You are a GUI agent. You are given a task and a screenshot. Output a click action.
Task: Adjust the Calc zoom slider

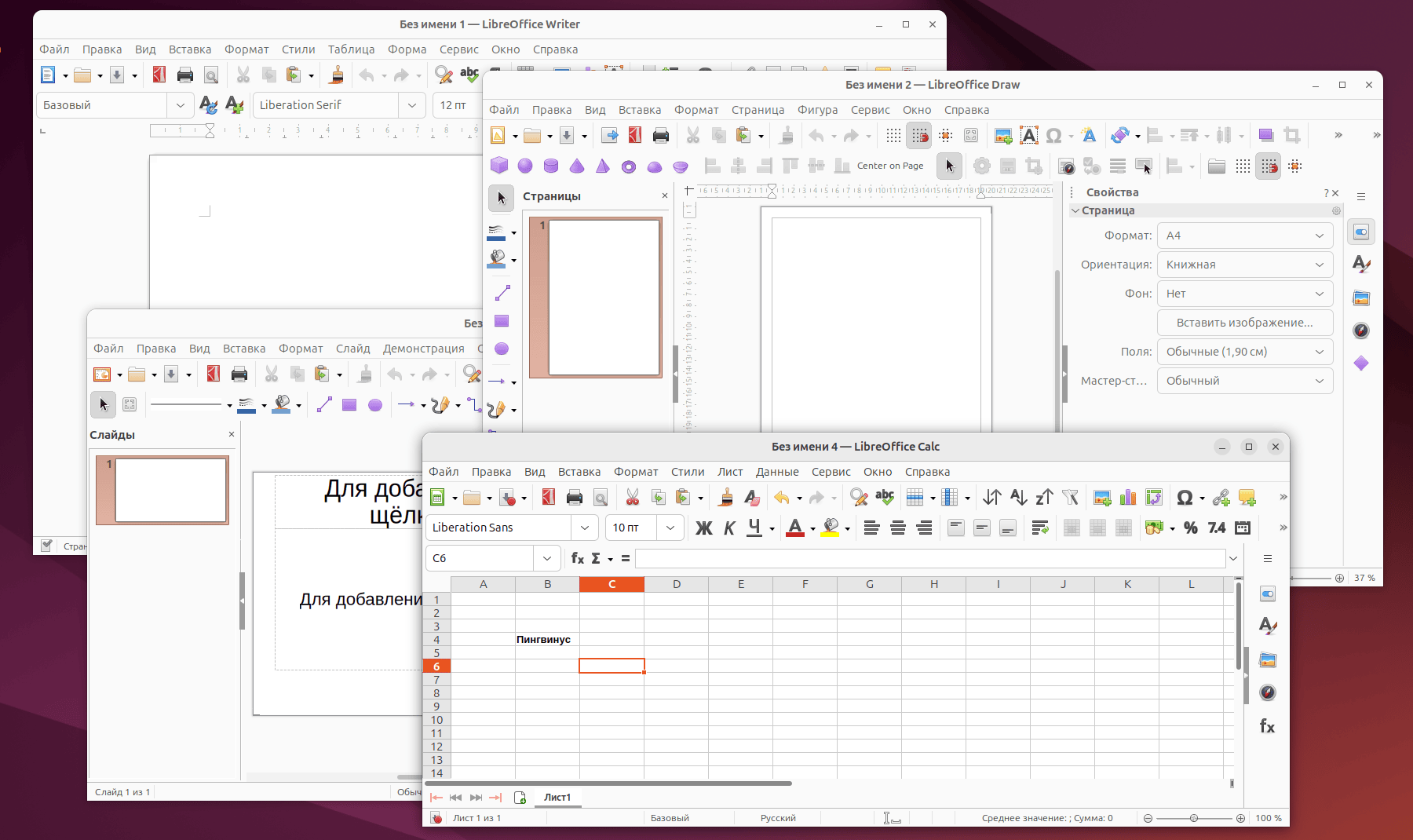point(1193,818)
